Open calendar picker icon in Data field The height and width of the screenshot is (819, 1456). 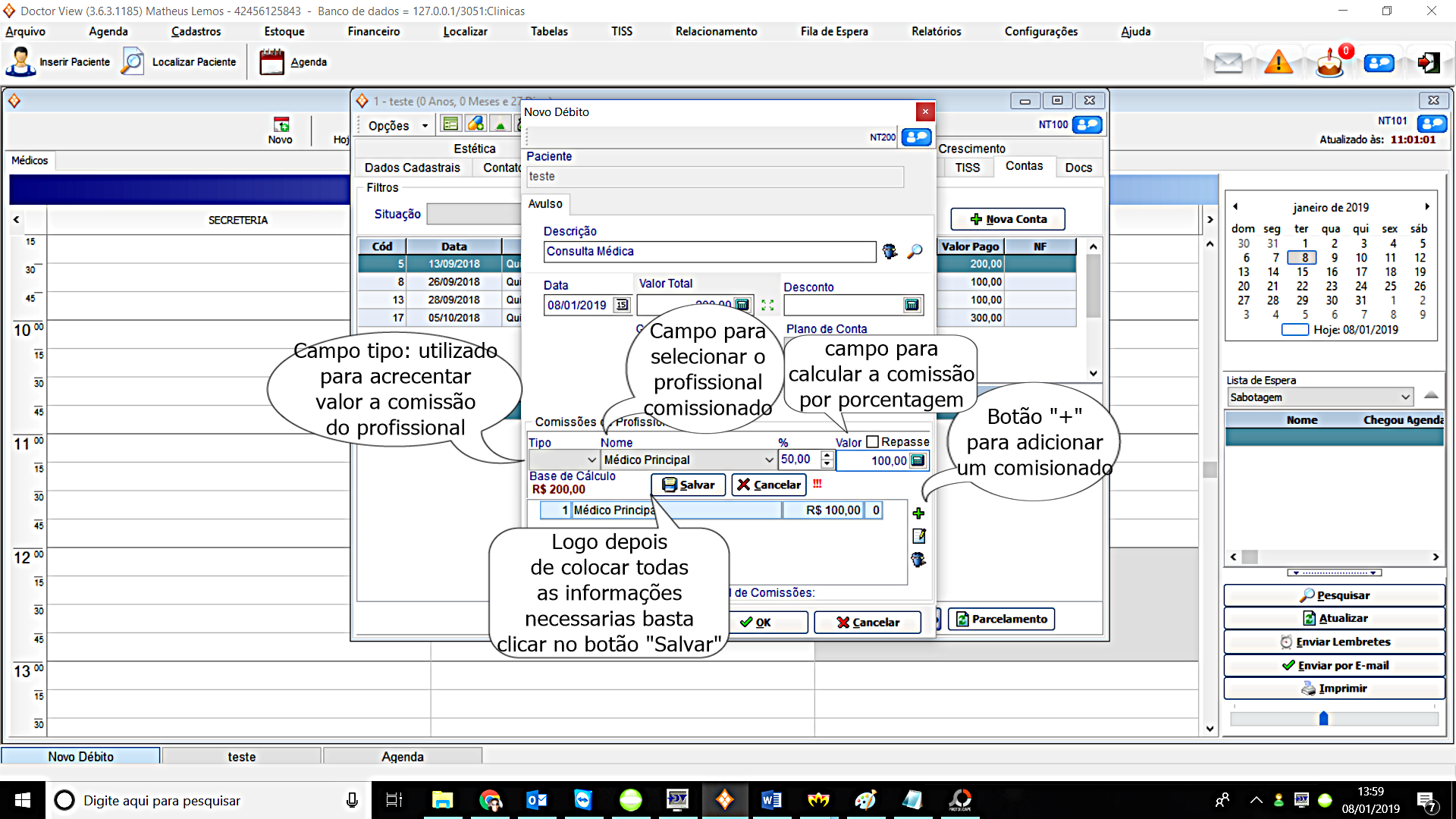(622, 305)
